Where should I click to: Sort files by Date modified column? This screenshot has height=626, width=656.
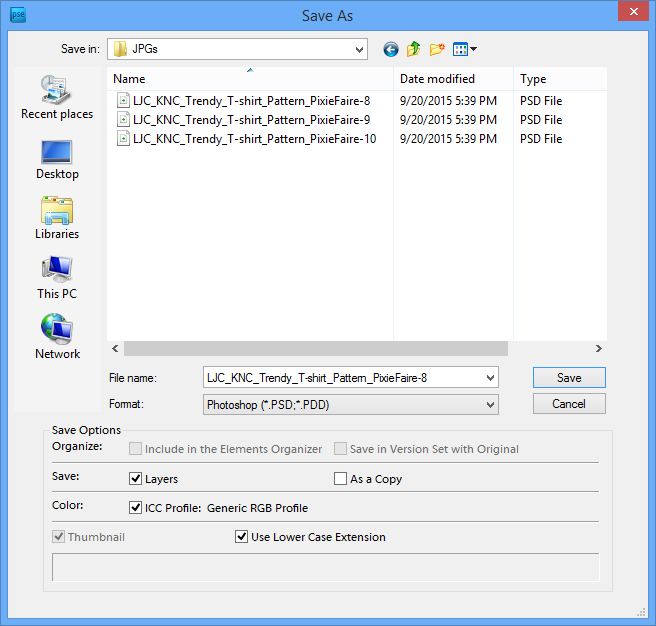437,79
